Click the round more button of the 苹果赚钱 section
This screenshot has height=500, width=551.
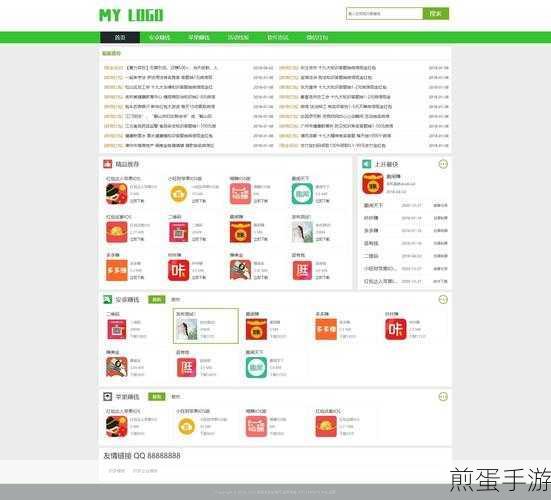(x=443, y=396)
